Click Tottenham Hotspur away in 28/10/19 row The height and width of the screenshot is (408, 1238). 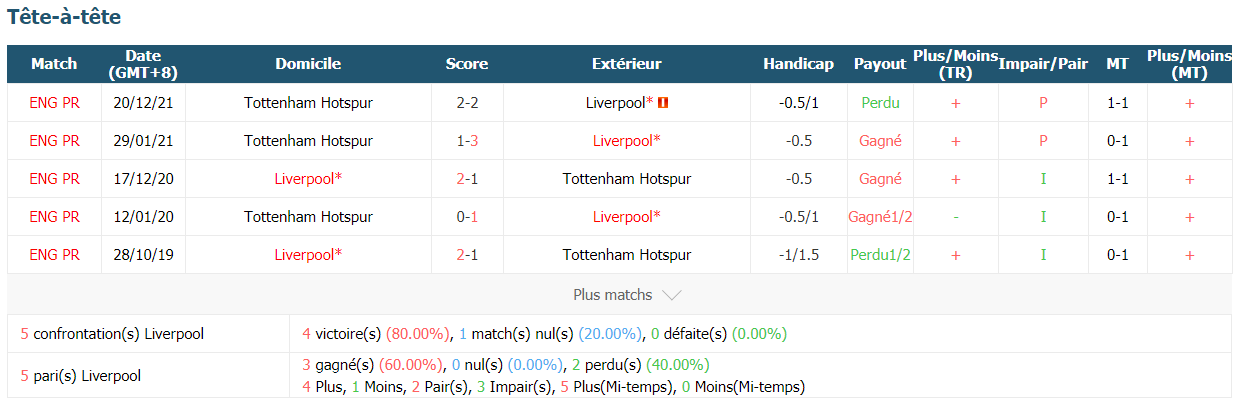click(x=626, y=255)
